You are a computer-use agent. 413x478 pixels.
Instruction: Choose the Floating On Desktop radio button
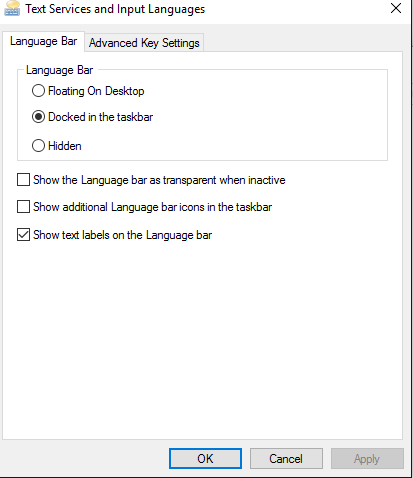coord(38,91)
